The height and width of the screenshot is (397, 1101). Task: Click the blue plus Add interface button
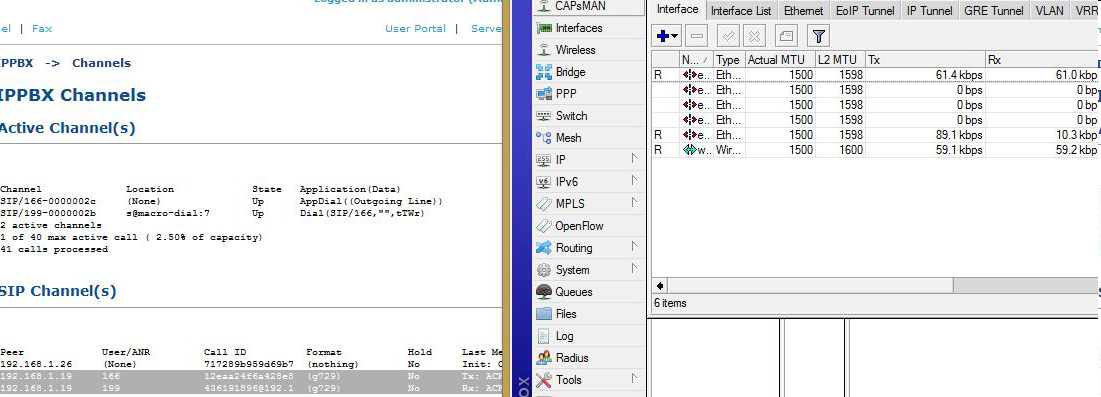tap(666, 35)
